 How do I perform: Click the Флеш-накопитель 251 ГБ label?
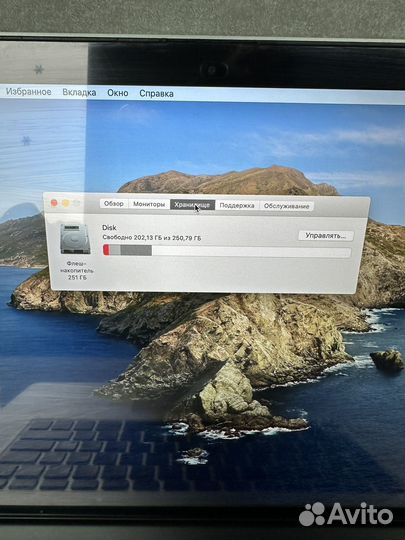pyautogui.click(x=76, y=270)
